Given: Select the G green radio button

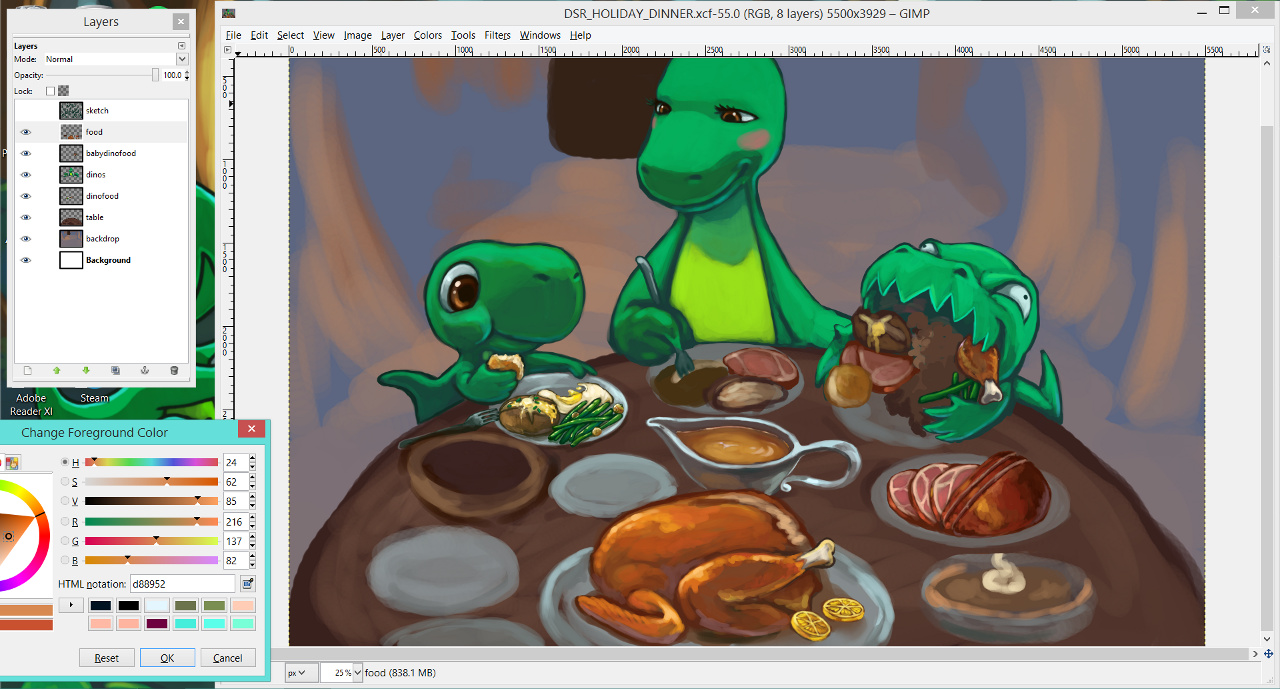Looking at the screenshot, I should click(x=65, y=541).
